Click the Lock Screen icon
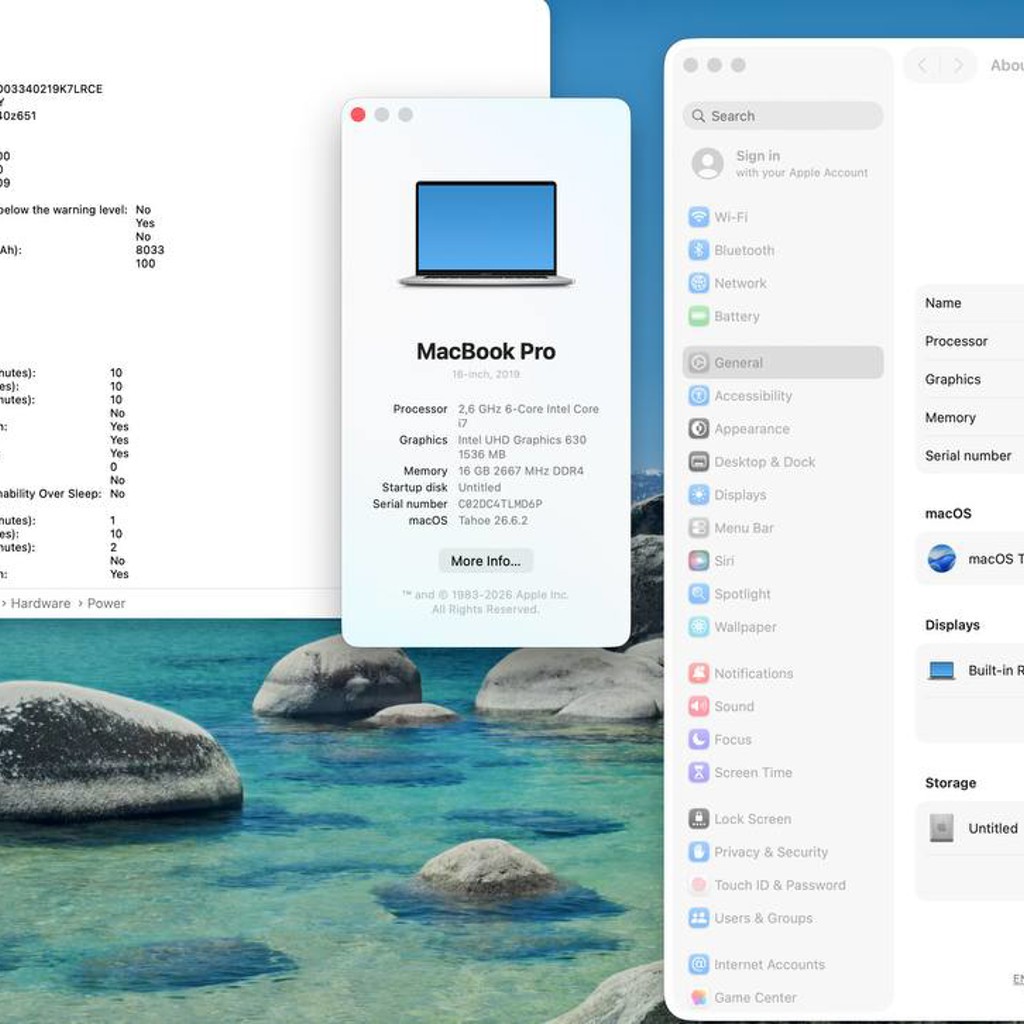 [698, 818]
